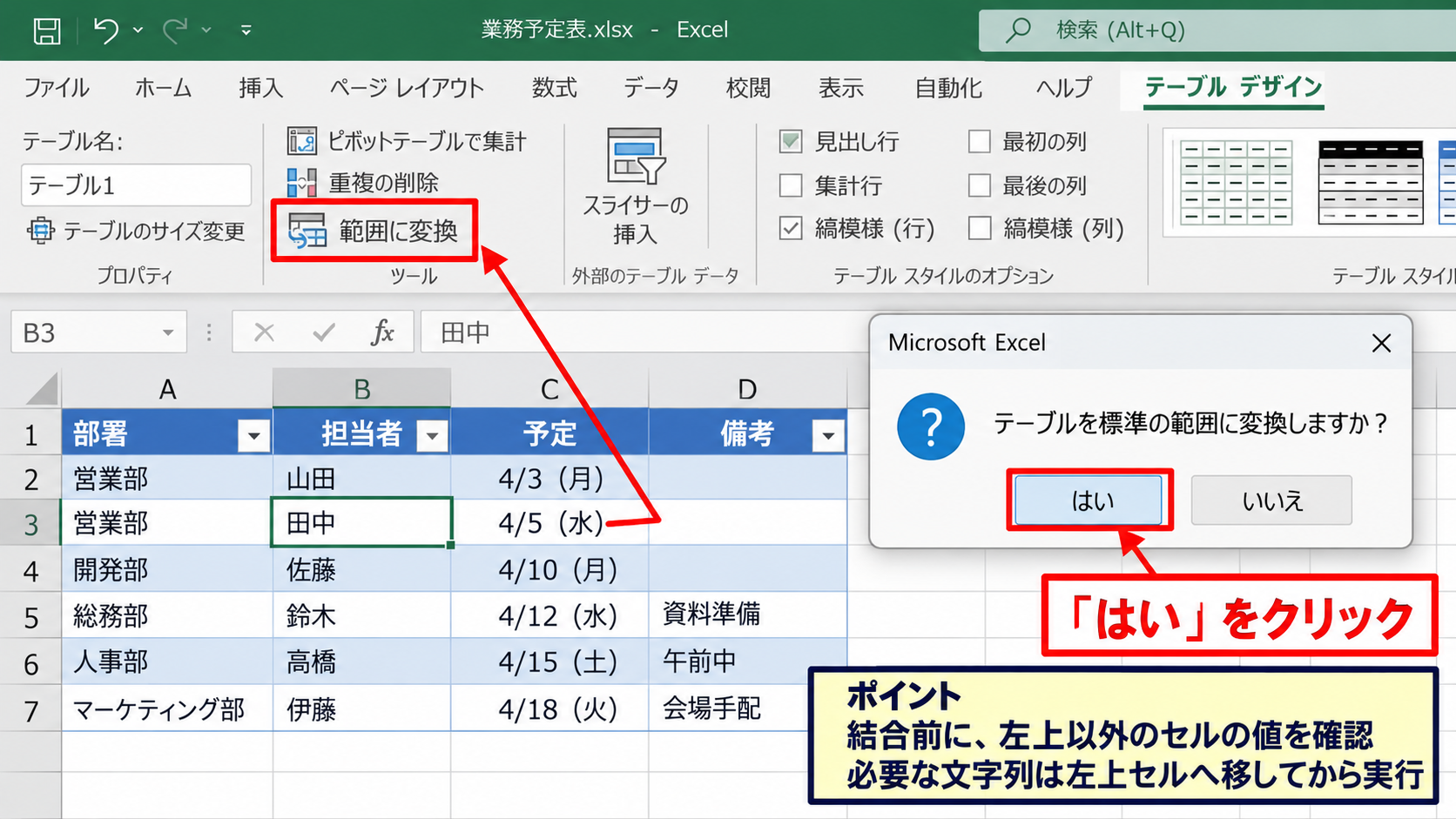The image size is (1456, 819).
Task: Select the テーブル デザイン tab
Action: [1233, 88]
